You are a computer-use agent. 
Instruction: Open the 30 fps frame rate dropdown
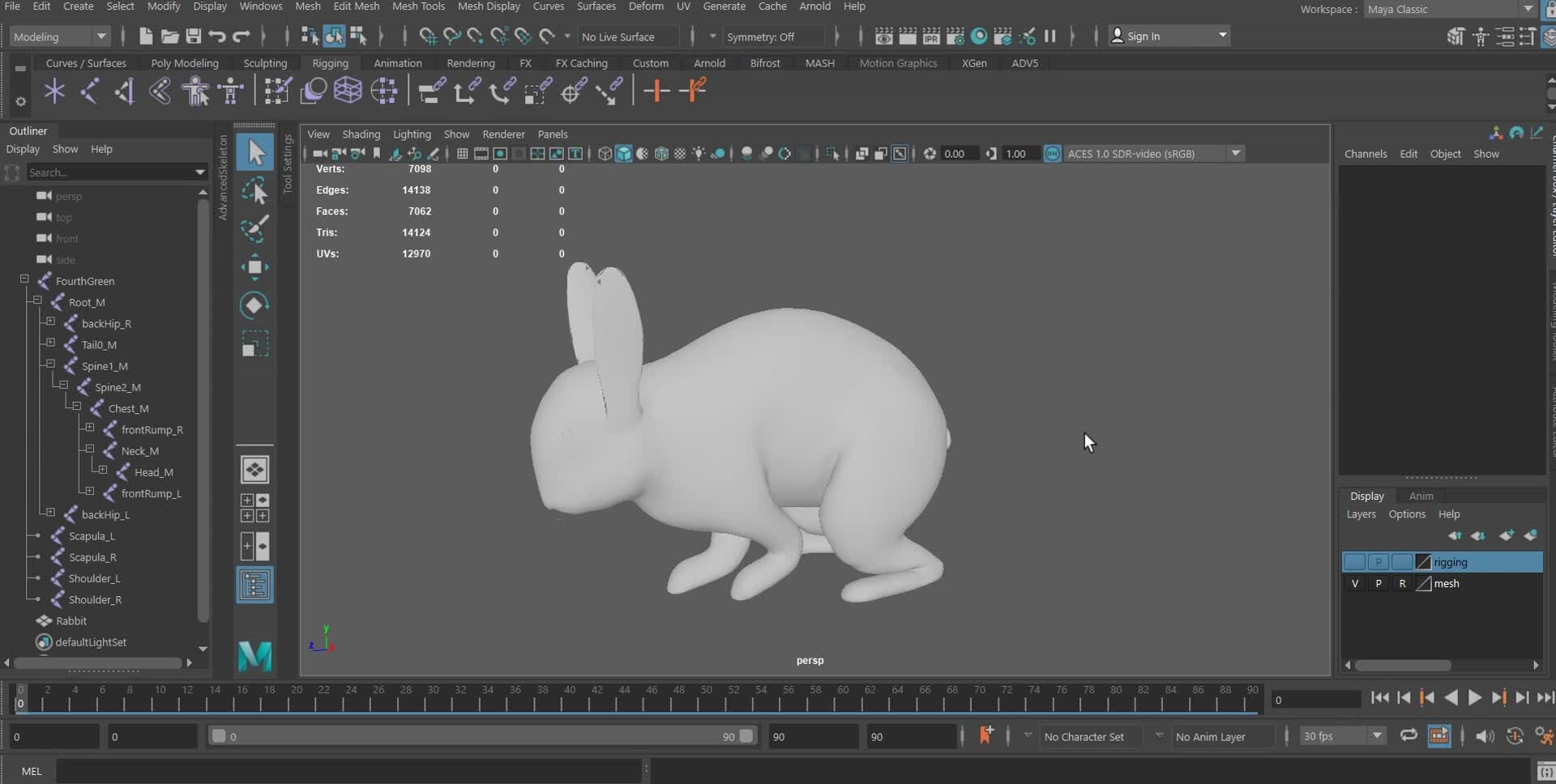click(x=1342, y=736)
